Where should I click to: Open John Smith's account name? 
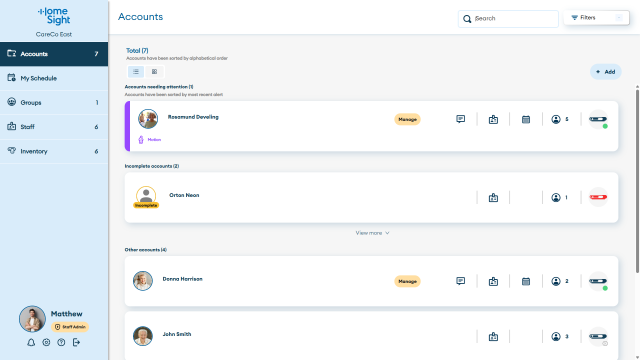[177, 334]
